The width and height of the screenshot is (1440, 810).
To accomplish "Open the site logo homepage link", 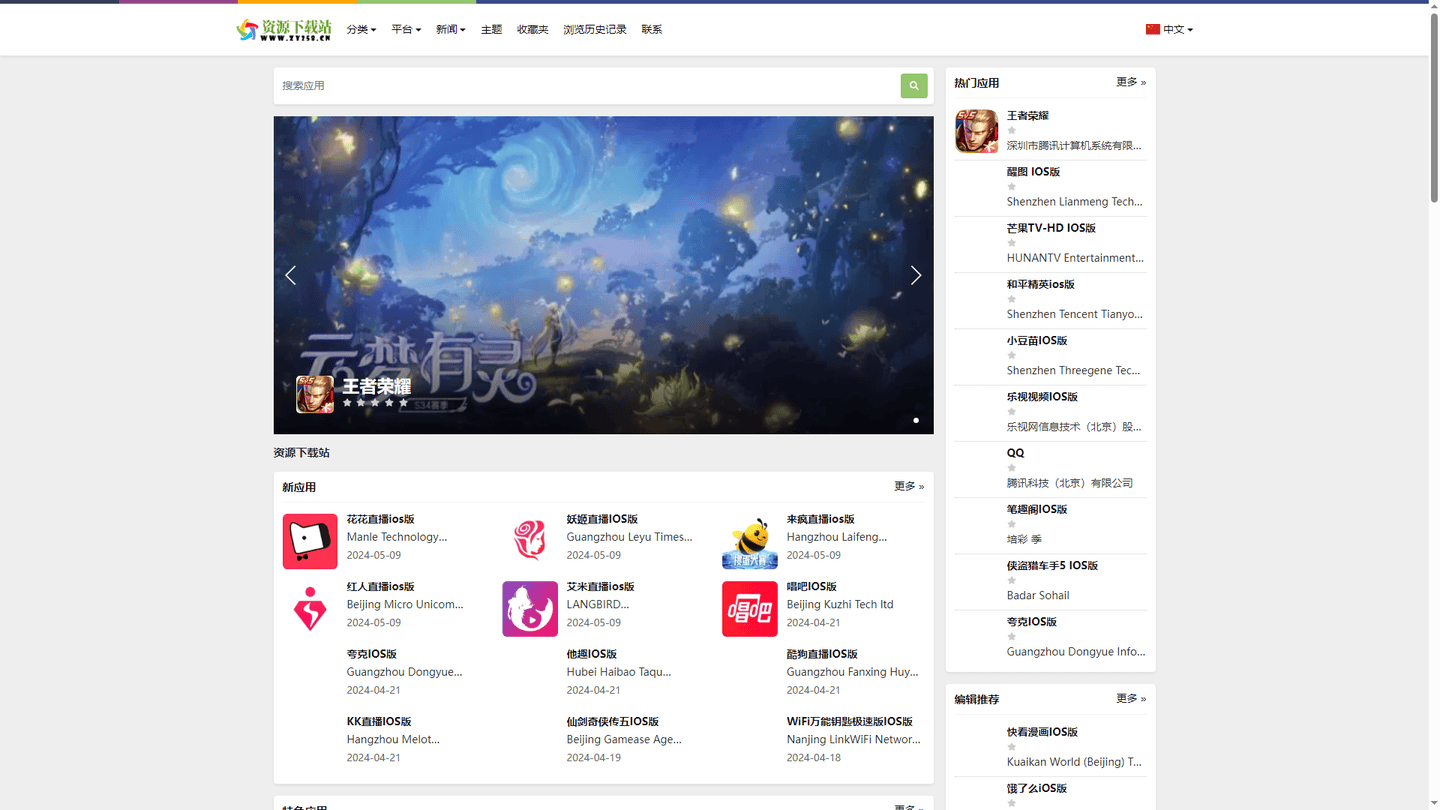I will tap(284, 29).
